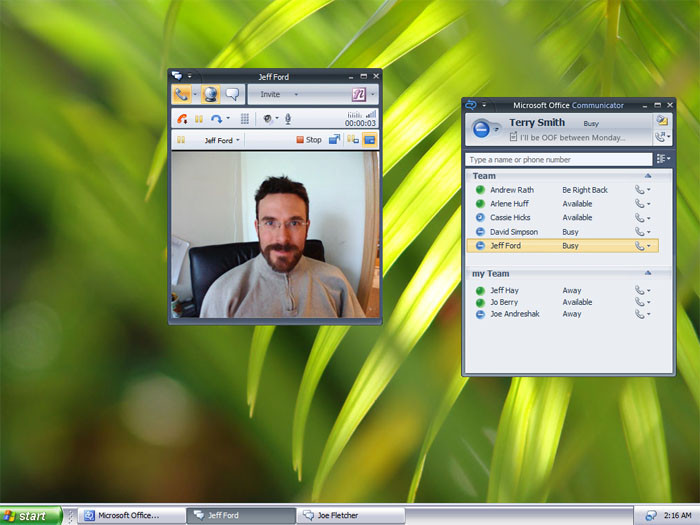Viewport: 700px width, 525px height.
Task: Open the Windows Start button
Action: coord(30,516)
